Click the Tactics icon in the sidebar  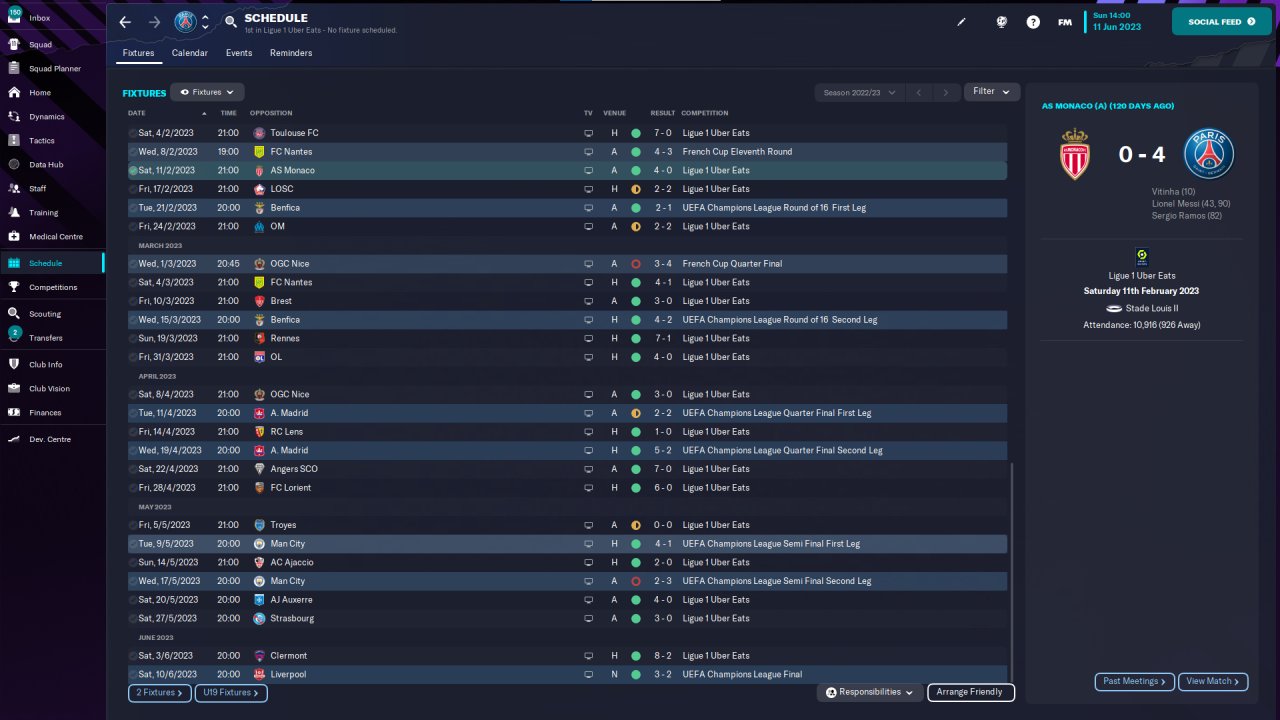(14, 140)
